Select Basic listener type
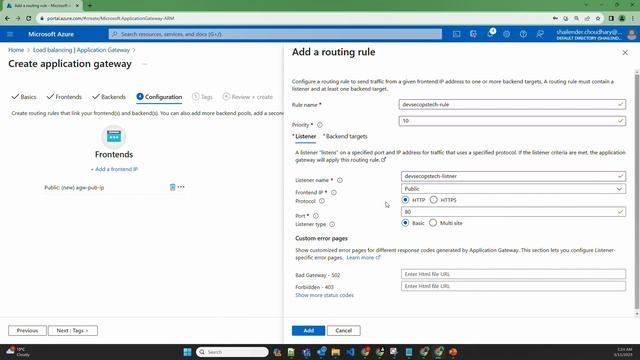Image resolution: width=640 pixels, height=360 pixels. pos(405,222)
